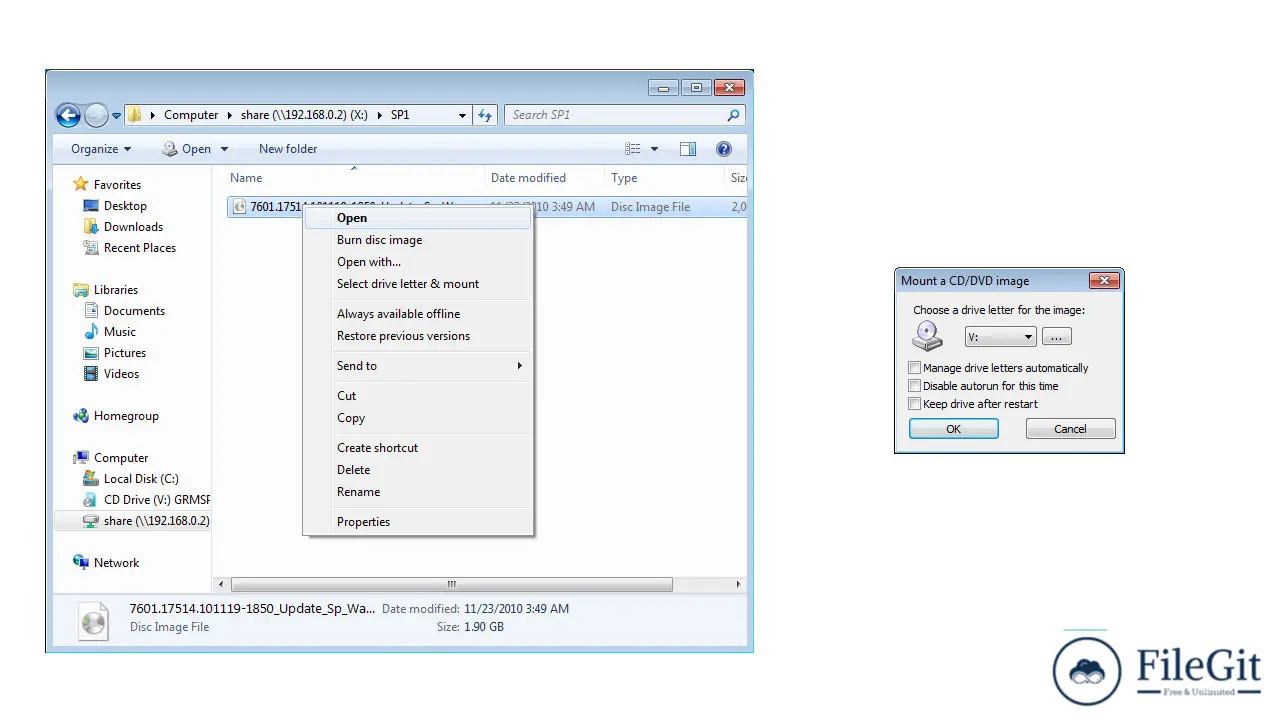Open address bar previous locations dropdown
This screenshot has width=1280, height=720.
pyautogui.click(x=462, y=115)
